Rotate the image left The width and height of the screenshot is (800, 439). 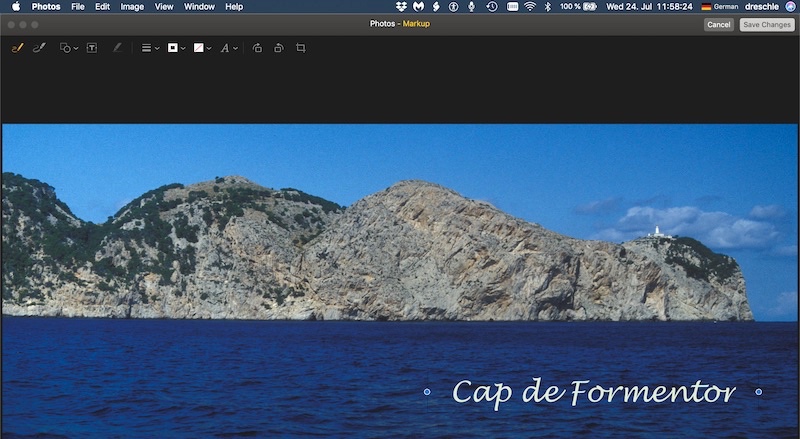pos(257,47)
